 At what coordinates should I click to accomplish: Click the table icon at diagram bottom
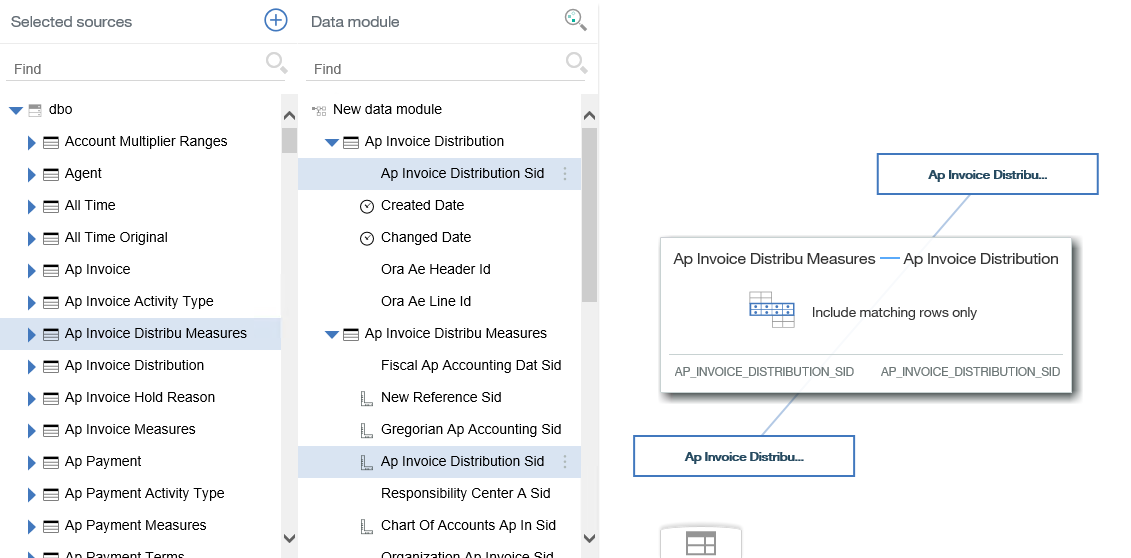tap(700, 543)
